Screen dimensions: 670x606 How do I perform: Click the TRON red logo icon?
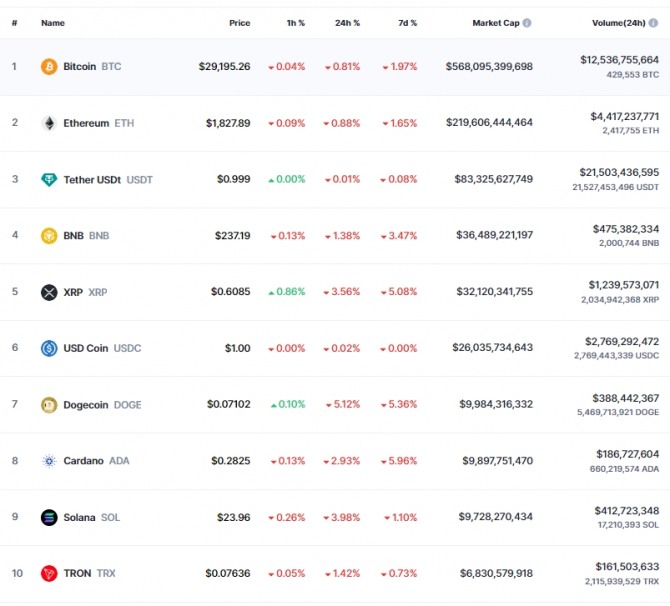[49, 573]
